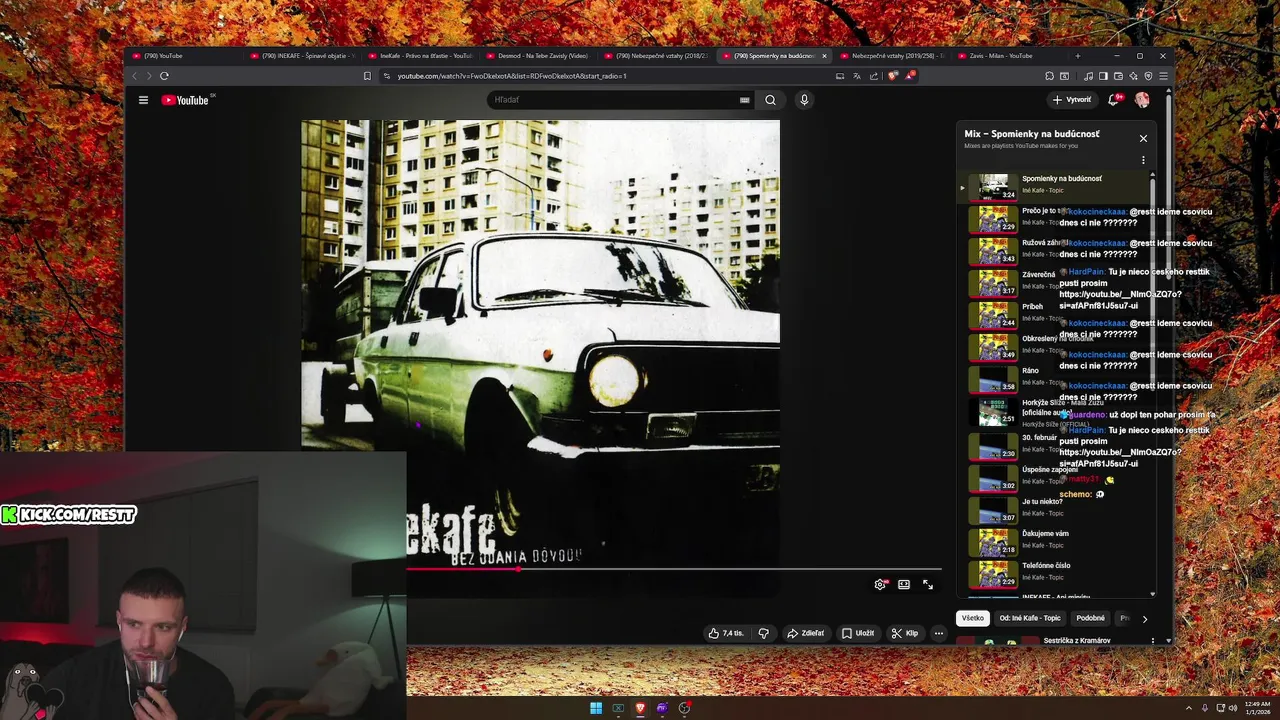
Task: Save the video via Uložiť
Action: (858, 633)
